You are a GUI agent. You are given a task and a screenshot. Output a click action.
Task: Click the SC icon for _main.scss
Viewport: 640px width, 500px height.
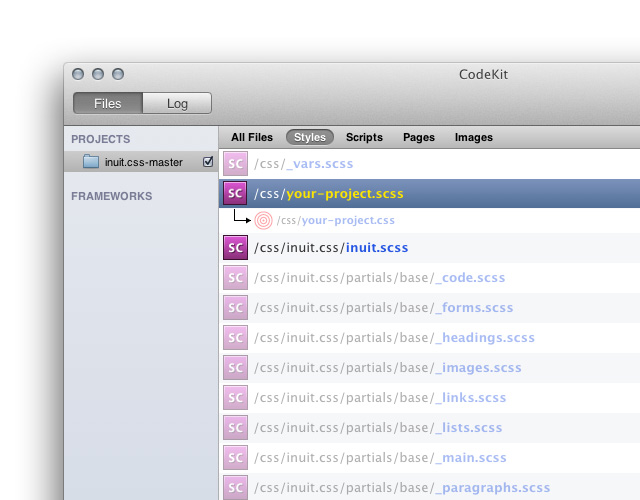click(235, 458)
